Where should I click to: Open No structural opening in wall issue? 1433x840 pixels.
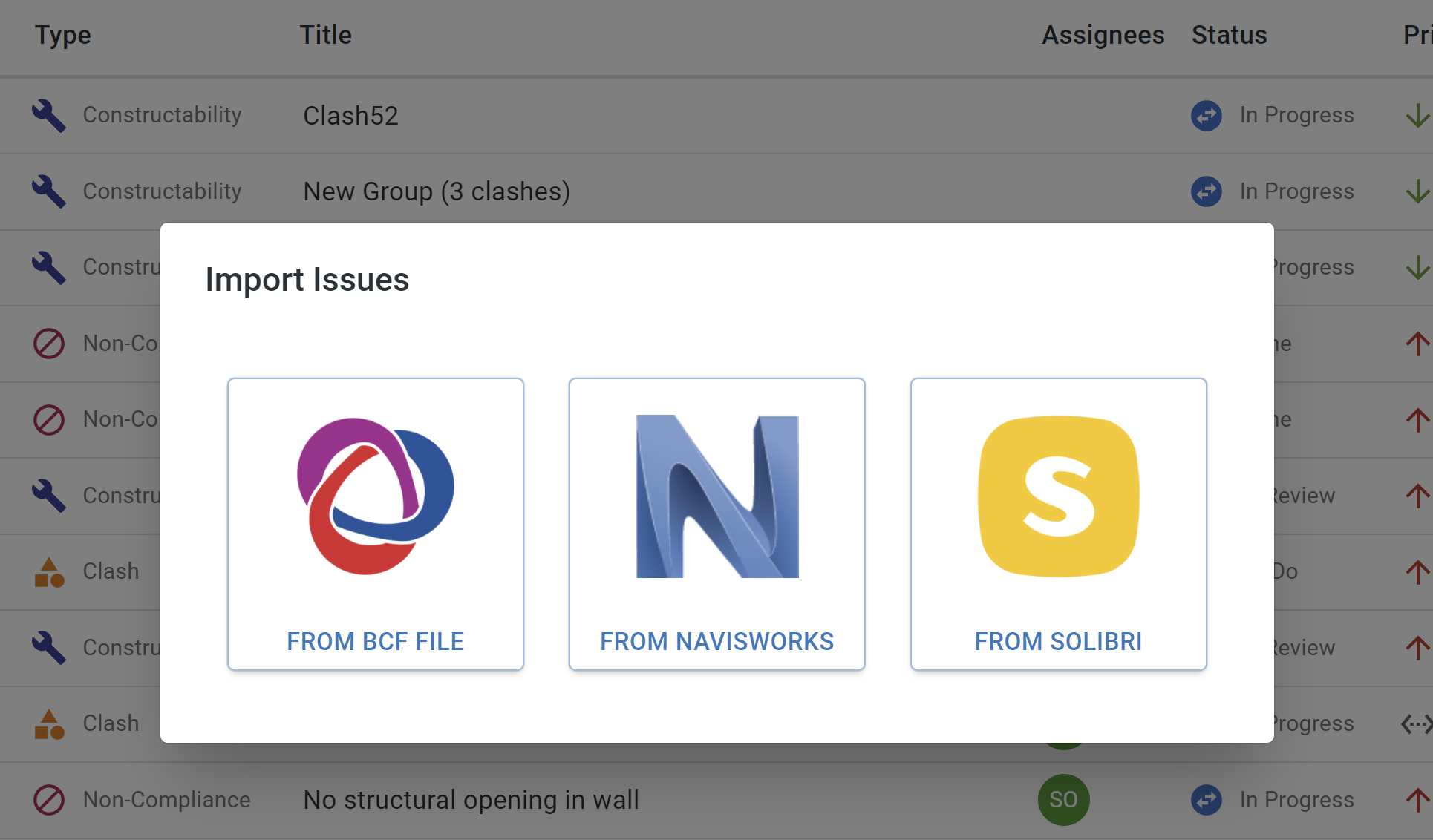(x=471, y=800)
